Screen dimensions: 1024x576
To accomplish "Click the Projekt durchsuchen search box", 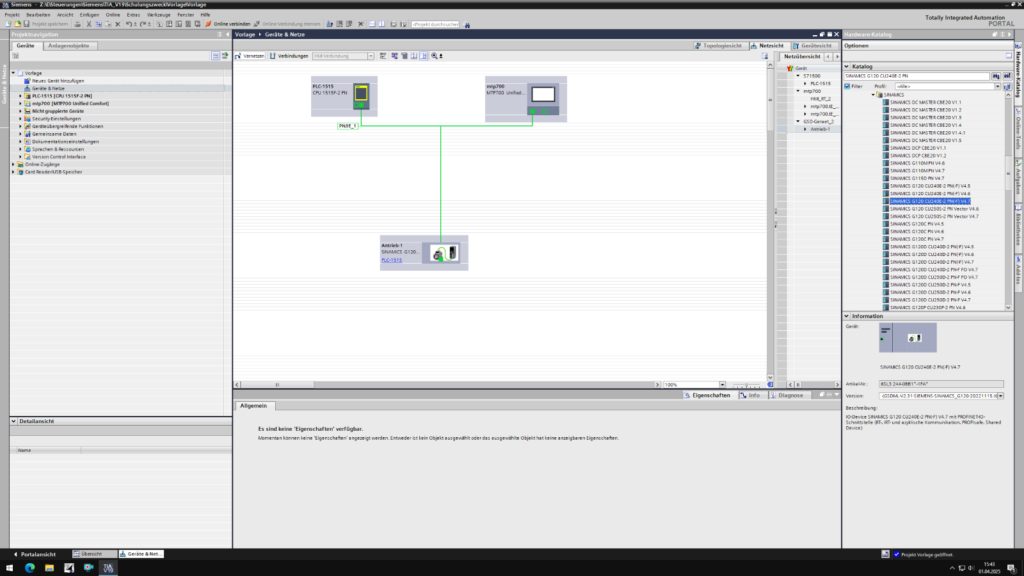I will pos(435,24).
